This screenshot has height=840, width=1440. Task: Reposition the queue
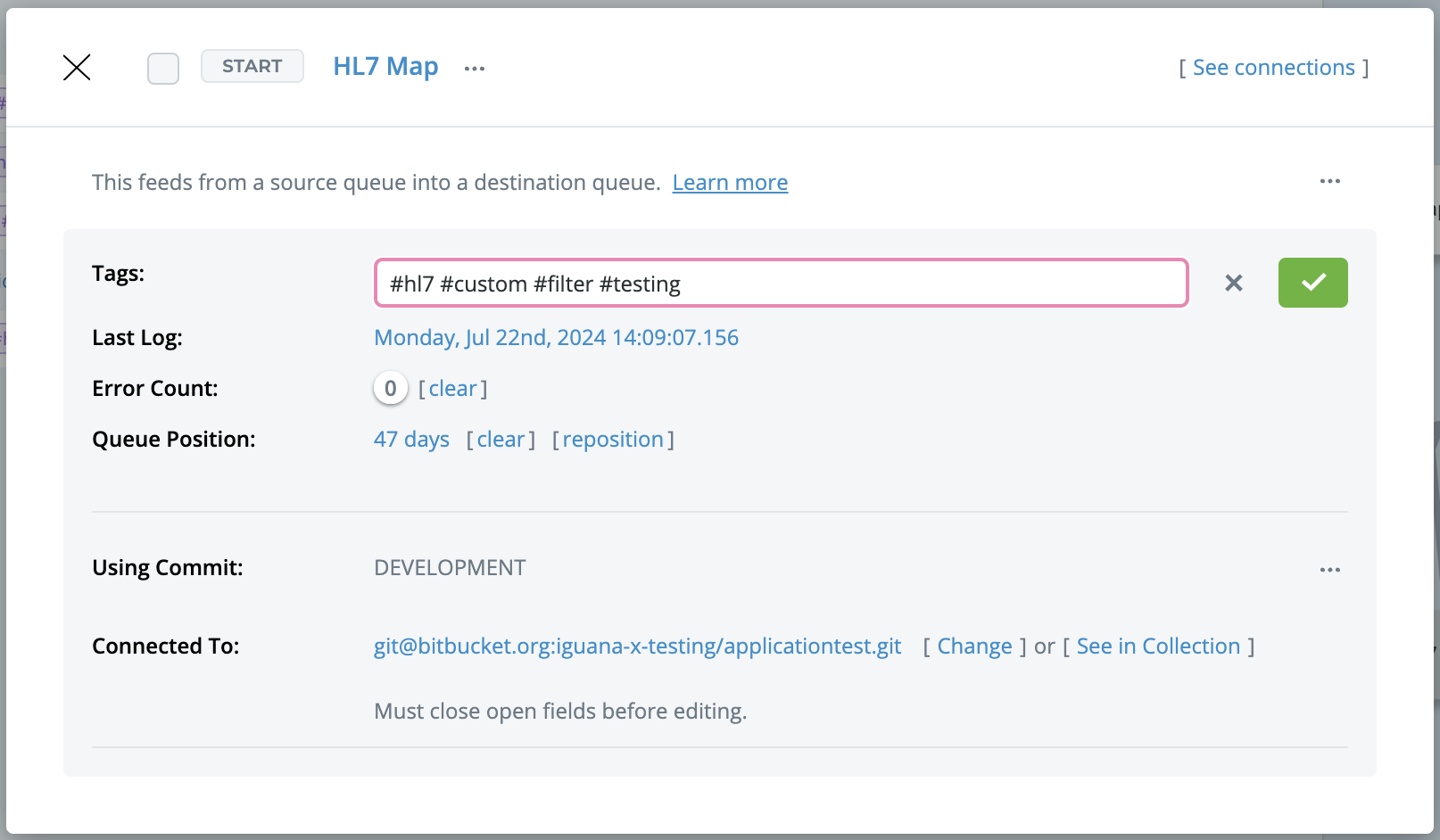click(613, 440)
